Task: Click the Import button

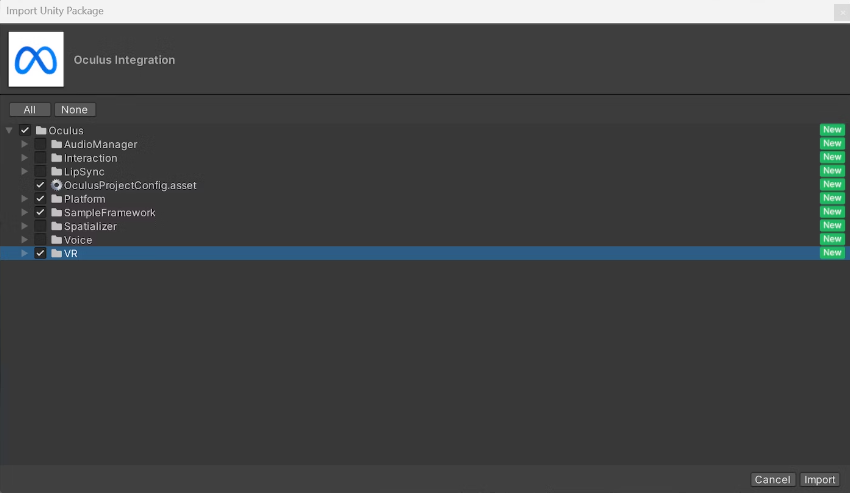Action: pos(819,479)
